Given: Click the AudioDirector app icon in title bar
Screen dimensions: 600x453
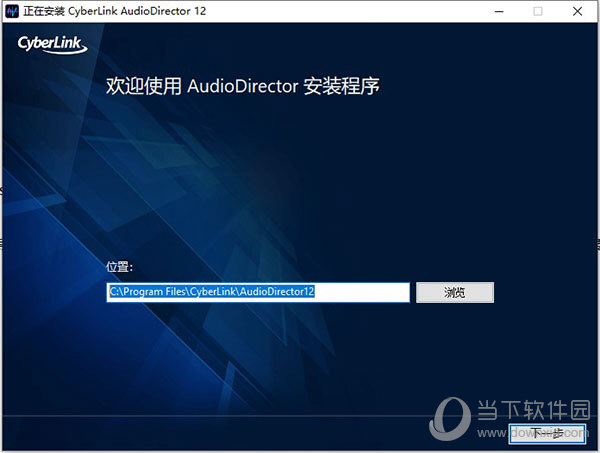Looking at the screenshot, I should click(12, 11).
